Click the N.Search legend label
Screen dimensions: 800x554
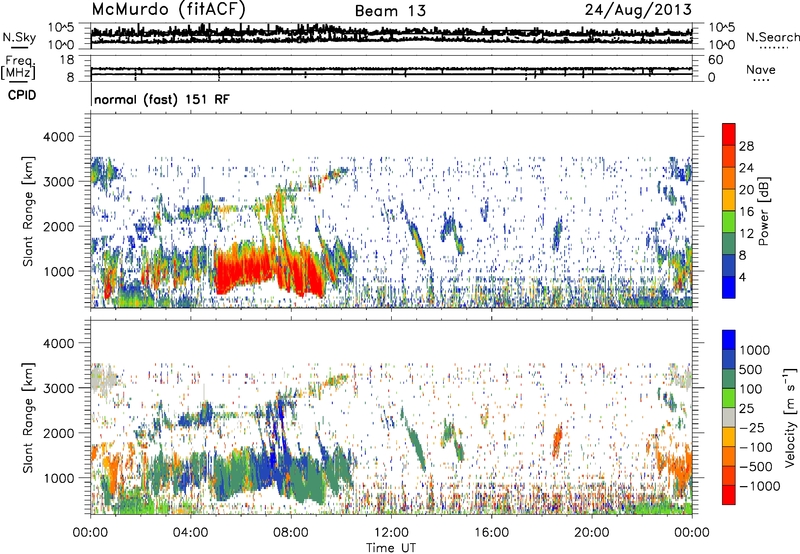pyautogui.click(x=772, y=37)
